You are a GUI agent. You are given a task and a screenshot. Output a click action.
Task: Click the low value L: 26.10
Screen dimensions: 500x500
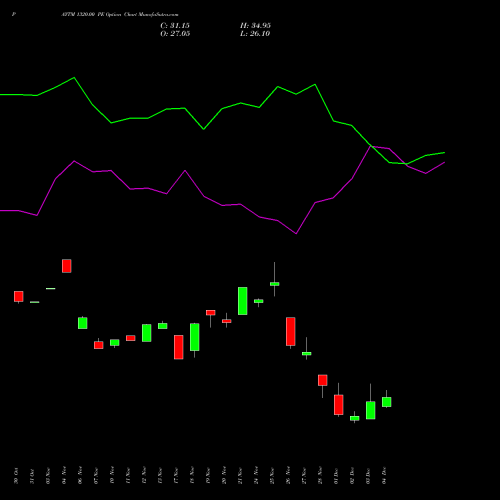pos(255,34)
